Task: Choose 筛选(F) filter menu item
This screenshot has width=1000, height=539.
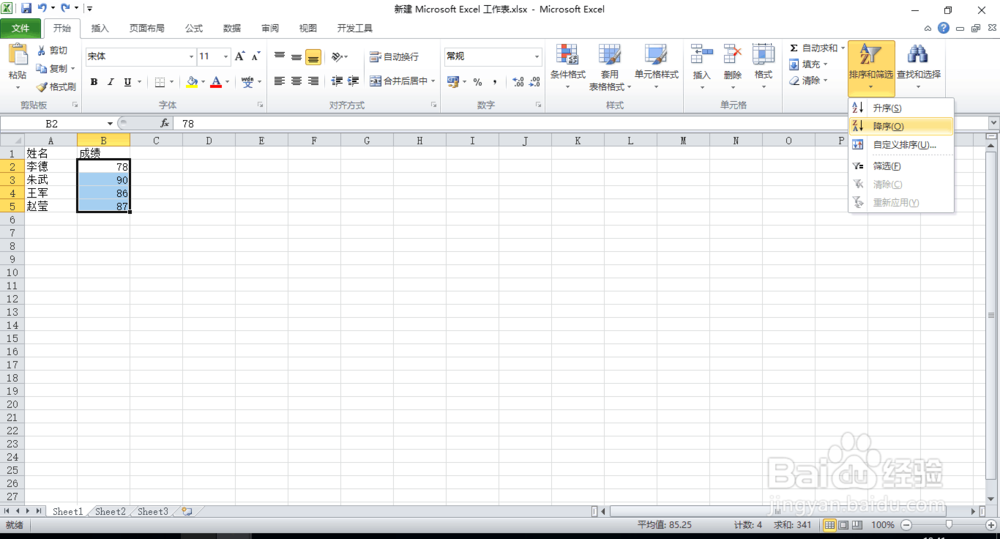Action: (x=901, y=166)
